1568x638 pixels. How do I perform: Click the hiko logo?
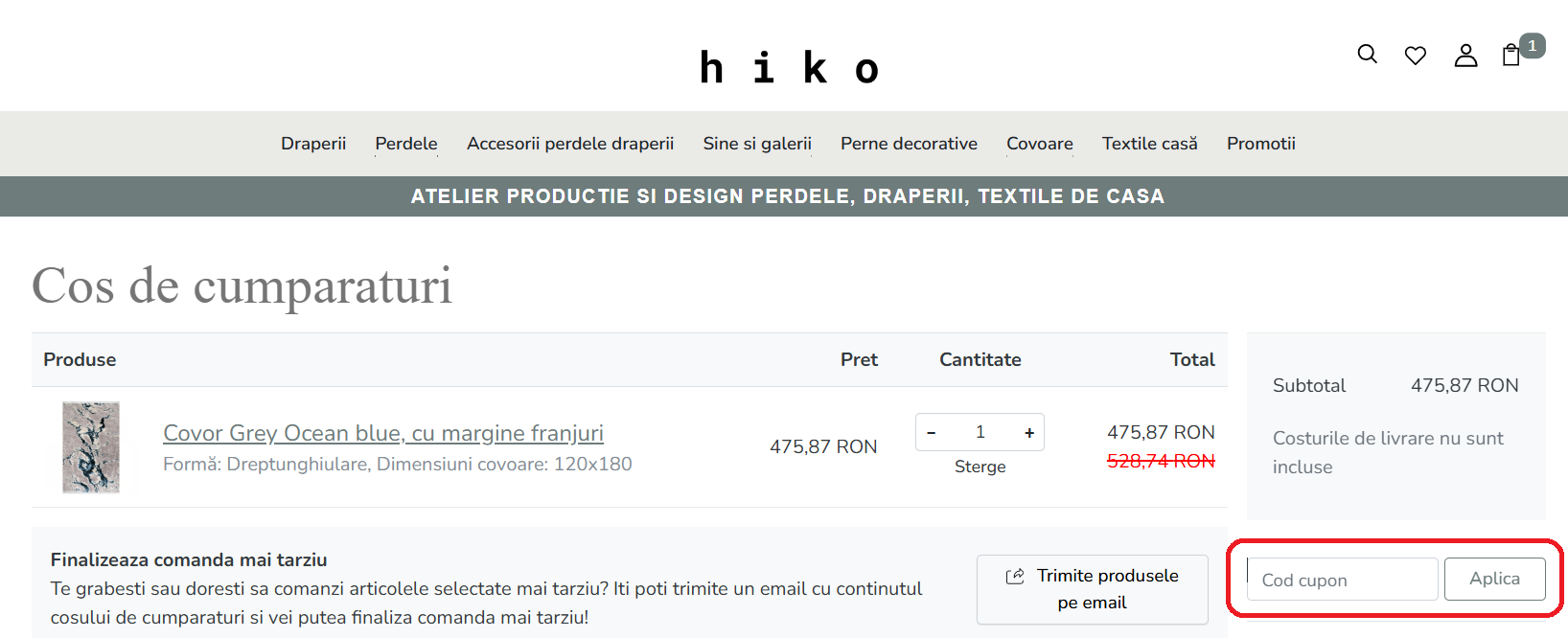(x=788, y=68)
